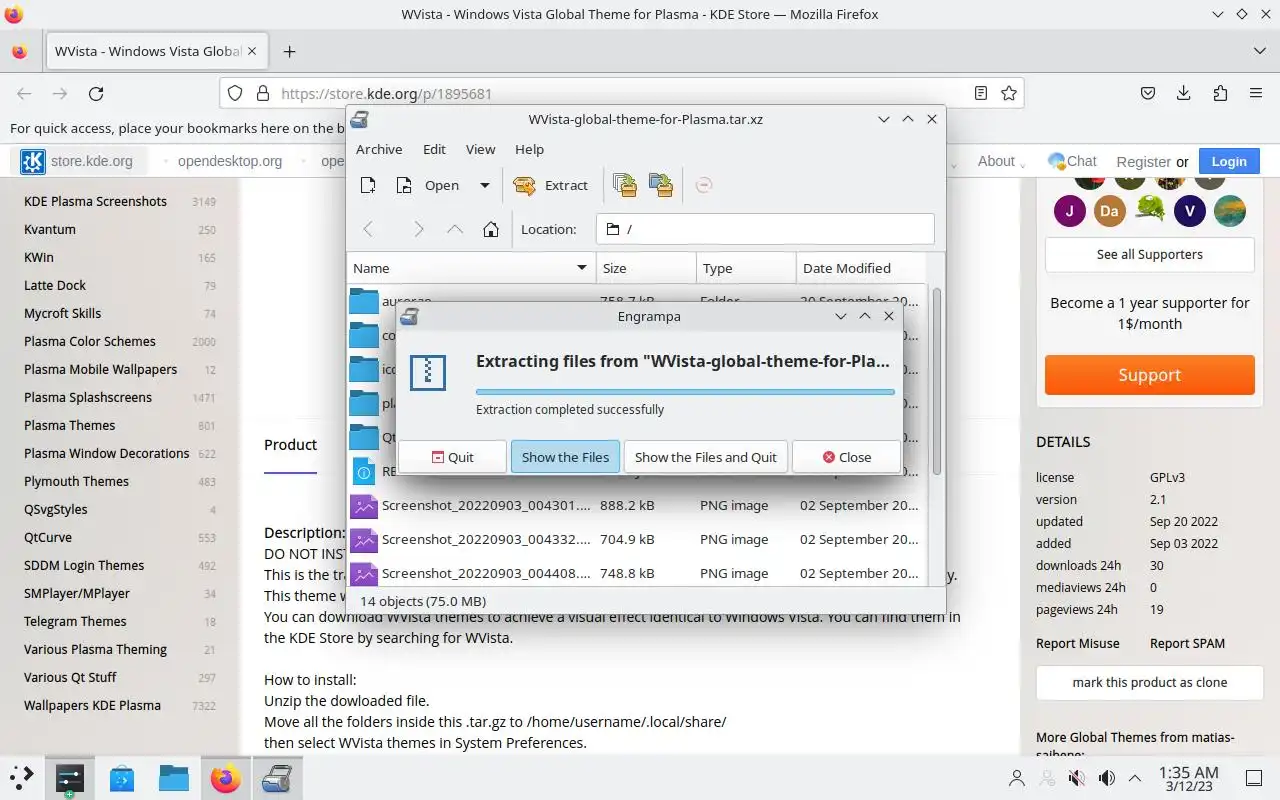Toggle Firefox reader view icon
The height and width of the screenshot is (800, 1280).
click(x=981, y=93)
